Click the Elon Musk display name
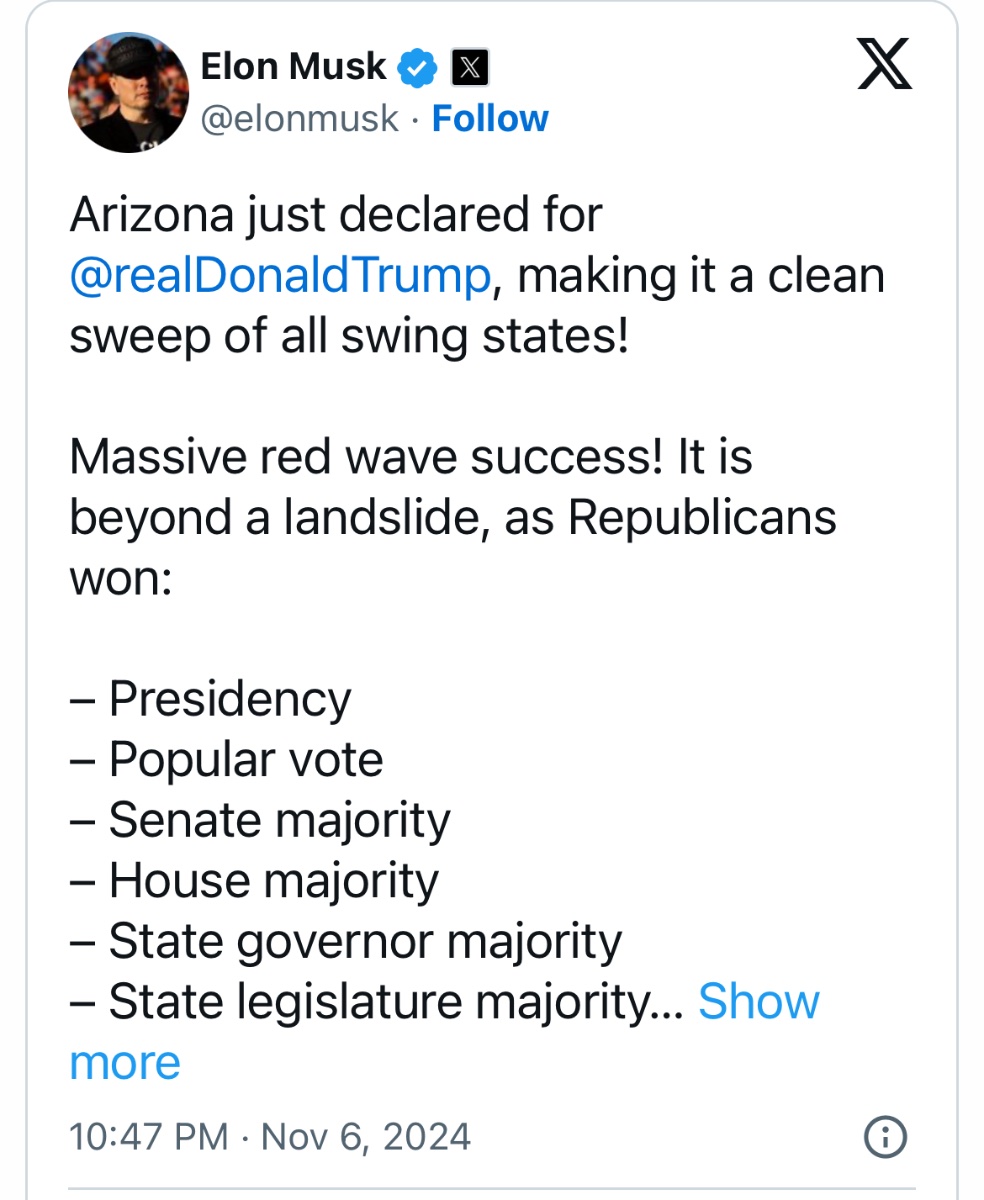This screenshot has width=984, height=1200. [293, 67]
